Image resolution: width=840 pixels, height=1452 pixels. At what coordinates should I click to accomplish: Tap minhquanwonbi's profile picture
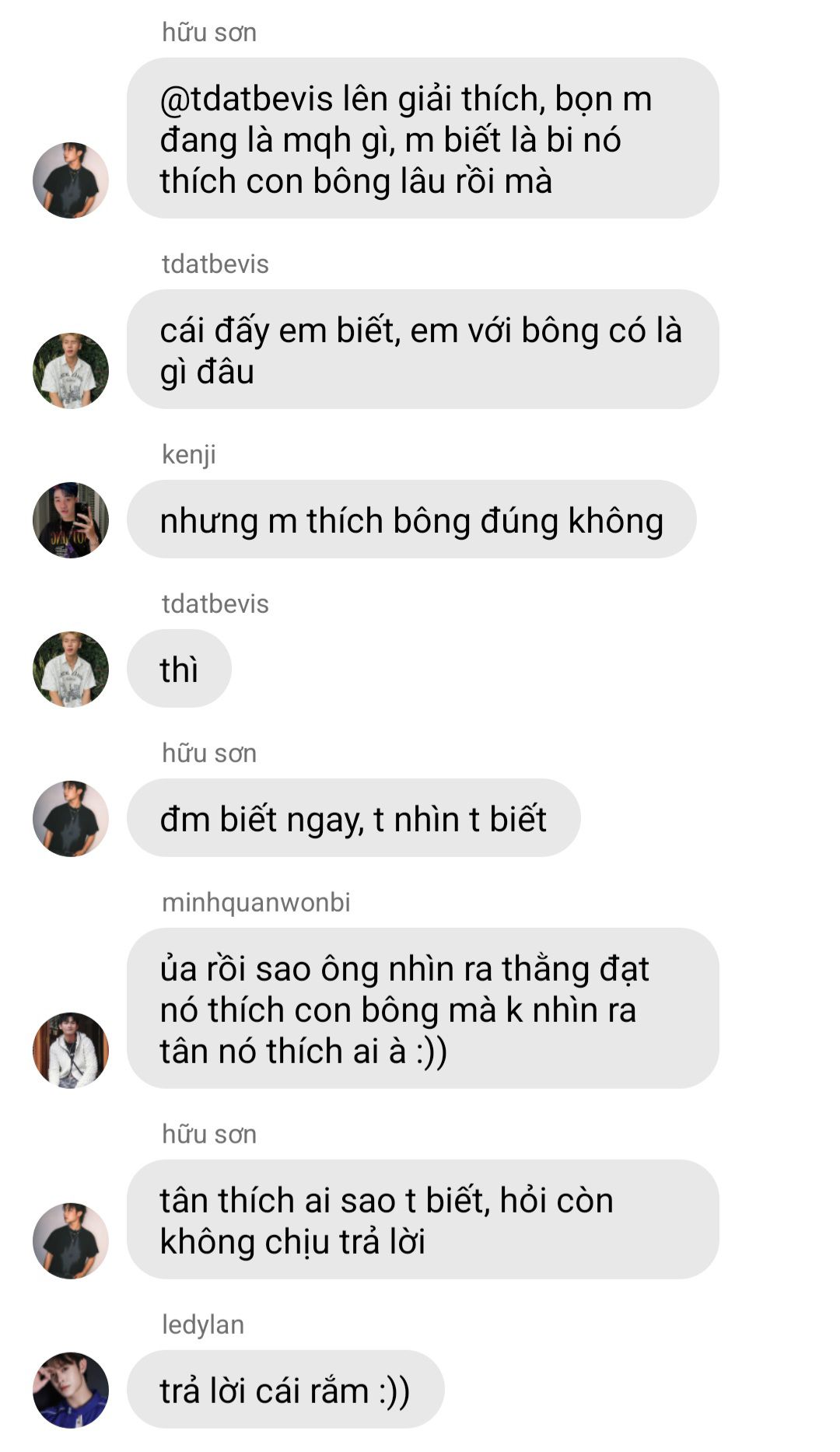click(71, 1051)
